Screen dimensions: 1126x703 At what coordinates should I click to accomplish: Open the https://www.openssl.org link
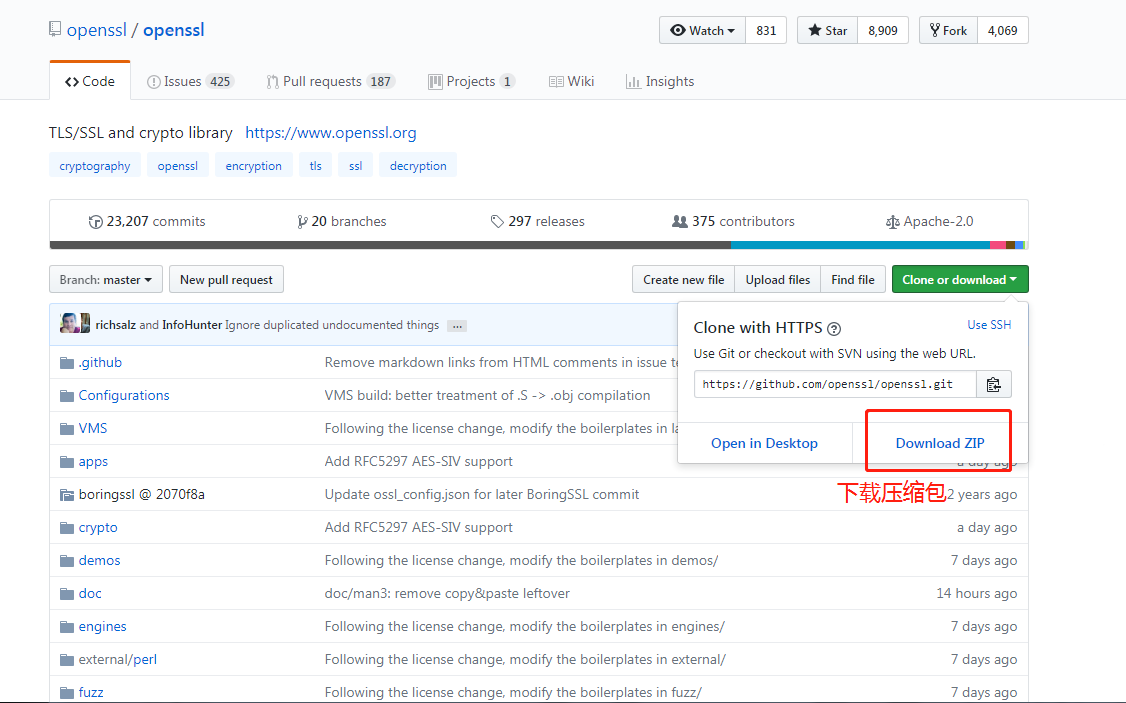click(331, 133)
